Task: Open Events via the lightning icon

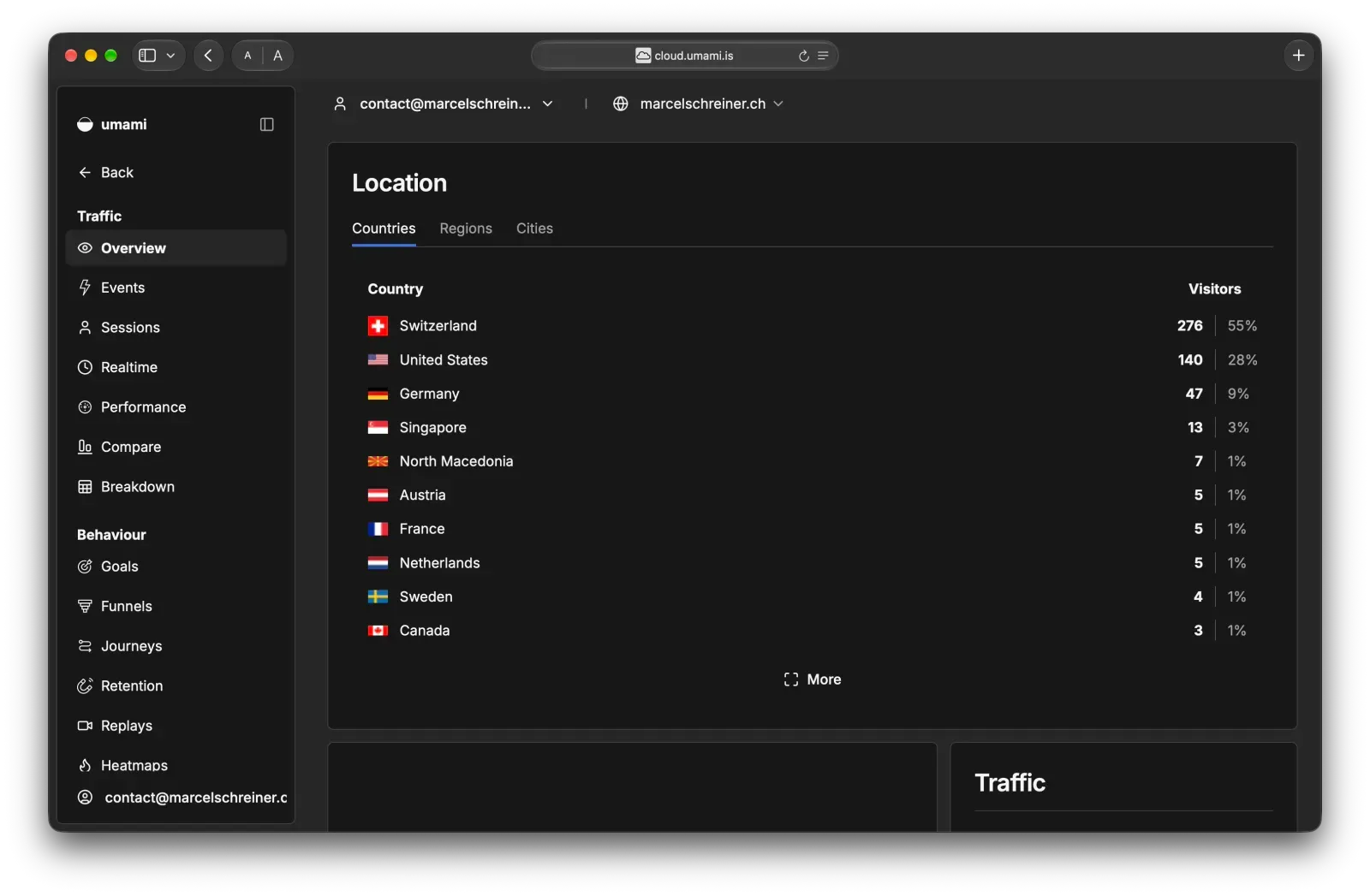Action: pyautogui.click(x=85, y=288)
